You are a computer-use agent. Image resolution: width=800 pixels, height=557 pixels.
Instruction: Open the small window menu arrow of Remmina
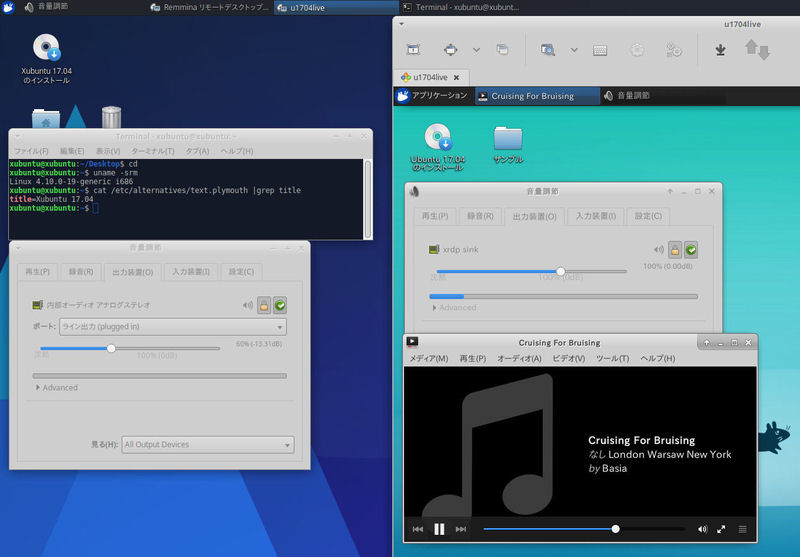click(x=402, y=24)
